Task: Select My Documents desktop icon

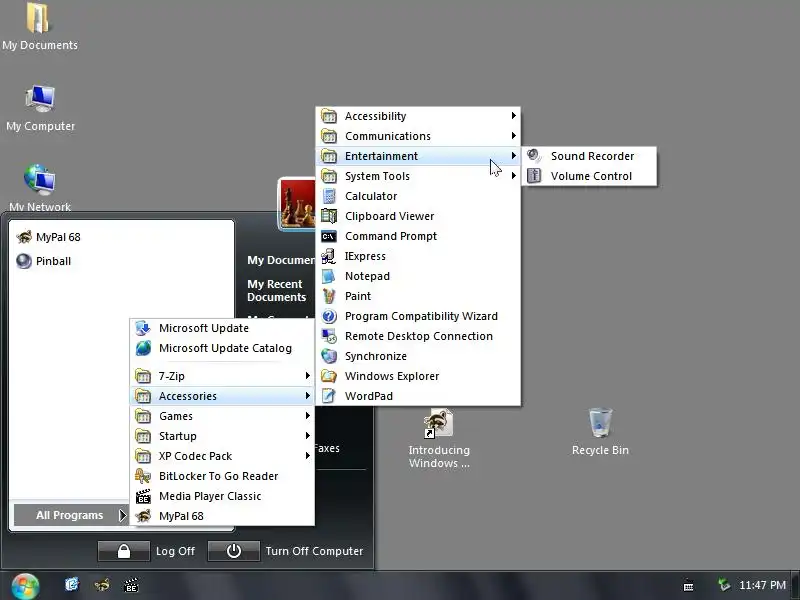Action: tap(40, 27)
